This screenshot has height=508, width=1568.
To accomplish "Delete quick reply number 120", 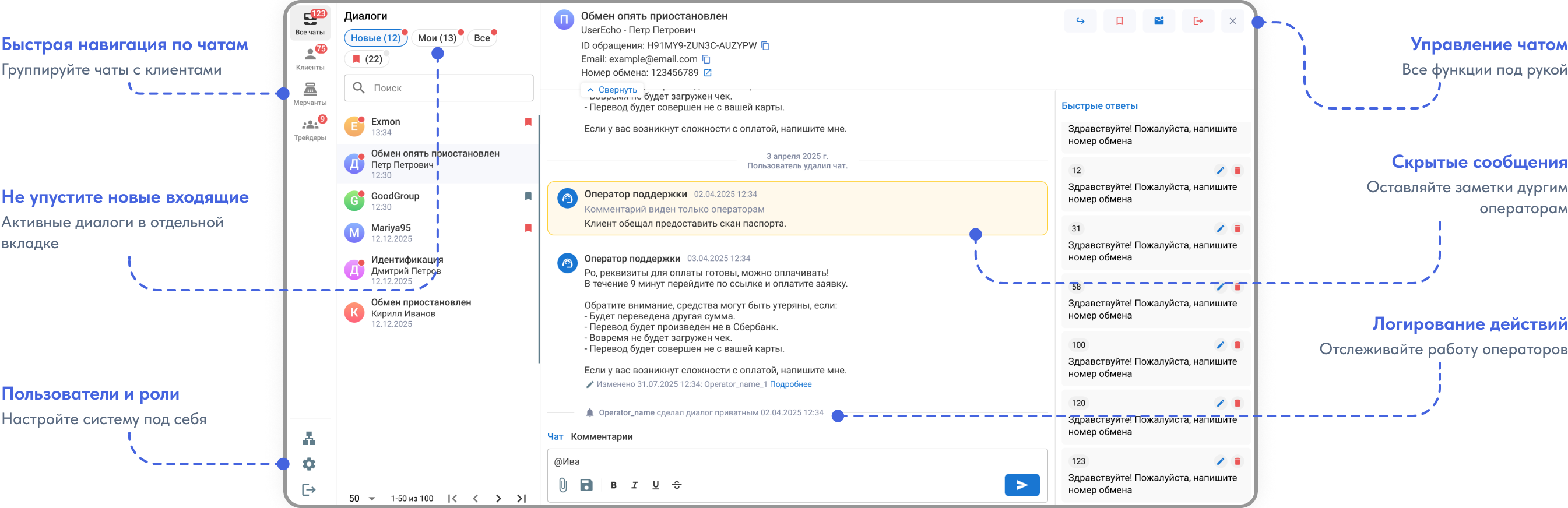I will click(1237, 403).
